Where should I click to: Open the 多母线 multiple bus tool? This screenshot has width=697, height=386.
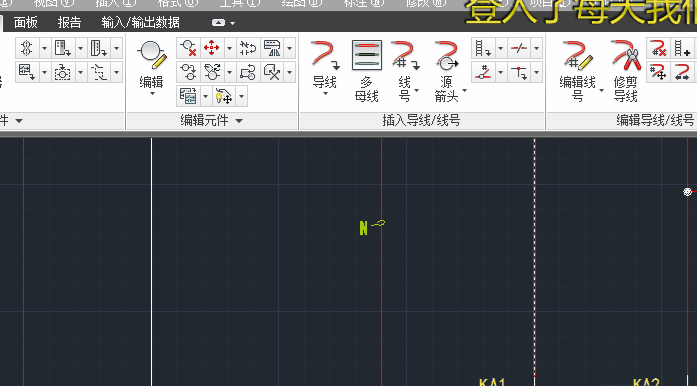(x=366, y=70)
